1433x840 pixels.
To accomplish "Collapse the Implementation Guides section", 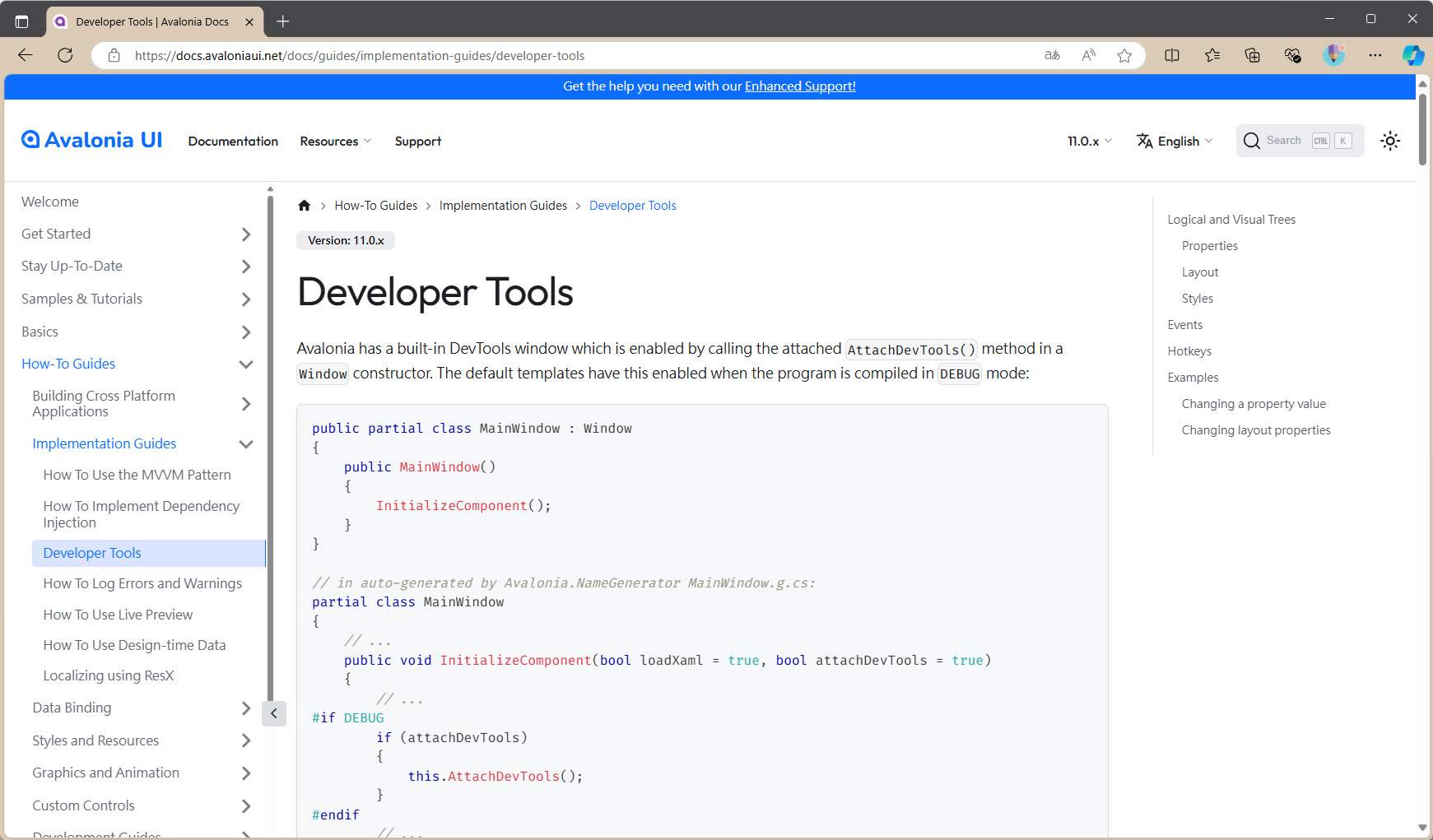I will [x=245, y=444].
